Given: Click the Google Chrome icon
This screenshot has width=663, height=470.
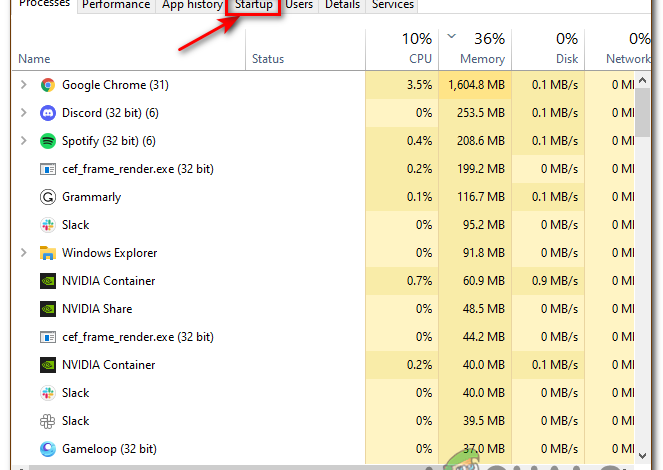Looking at the screenshot, I should [48, 85].
